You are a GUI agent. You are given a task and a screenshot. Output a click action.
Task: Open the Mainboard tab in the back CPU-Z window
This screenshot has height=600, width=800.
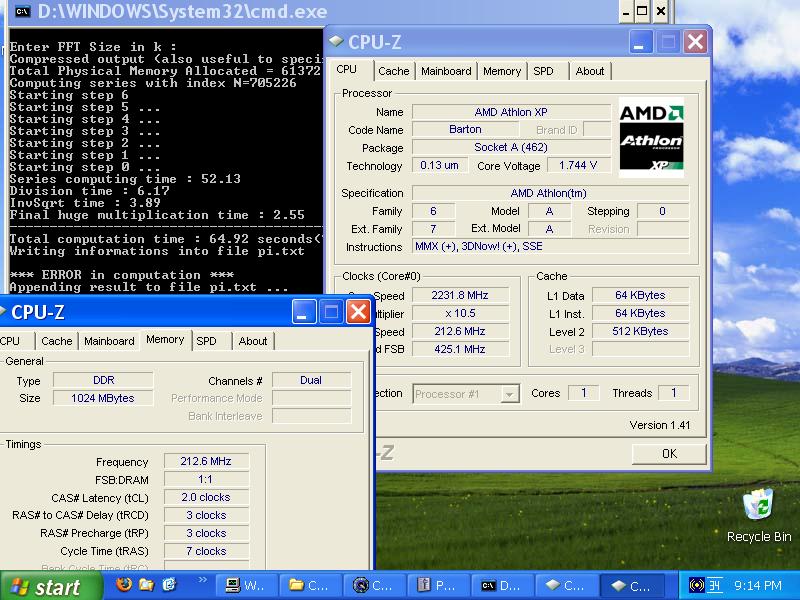point(446,71)
